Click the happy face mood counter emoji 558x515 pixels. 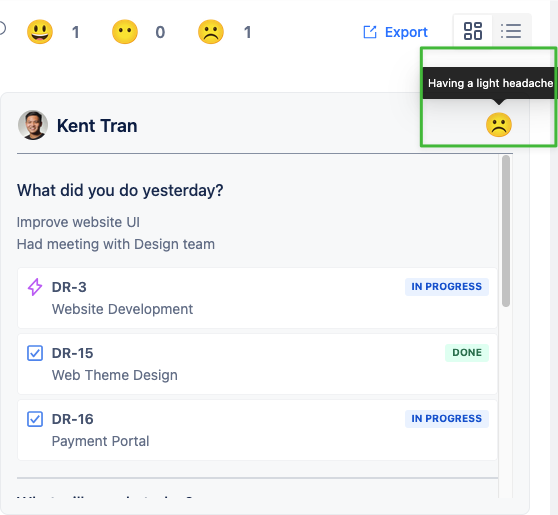tap(40, 32)
